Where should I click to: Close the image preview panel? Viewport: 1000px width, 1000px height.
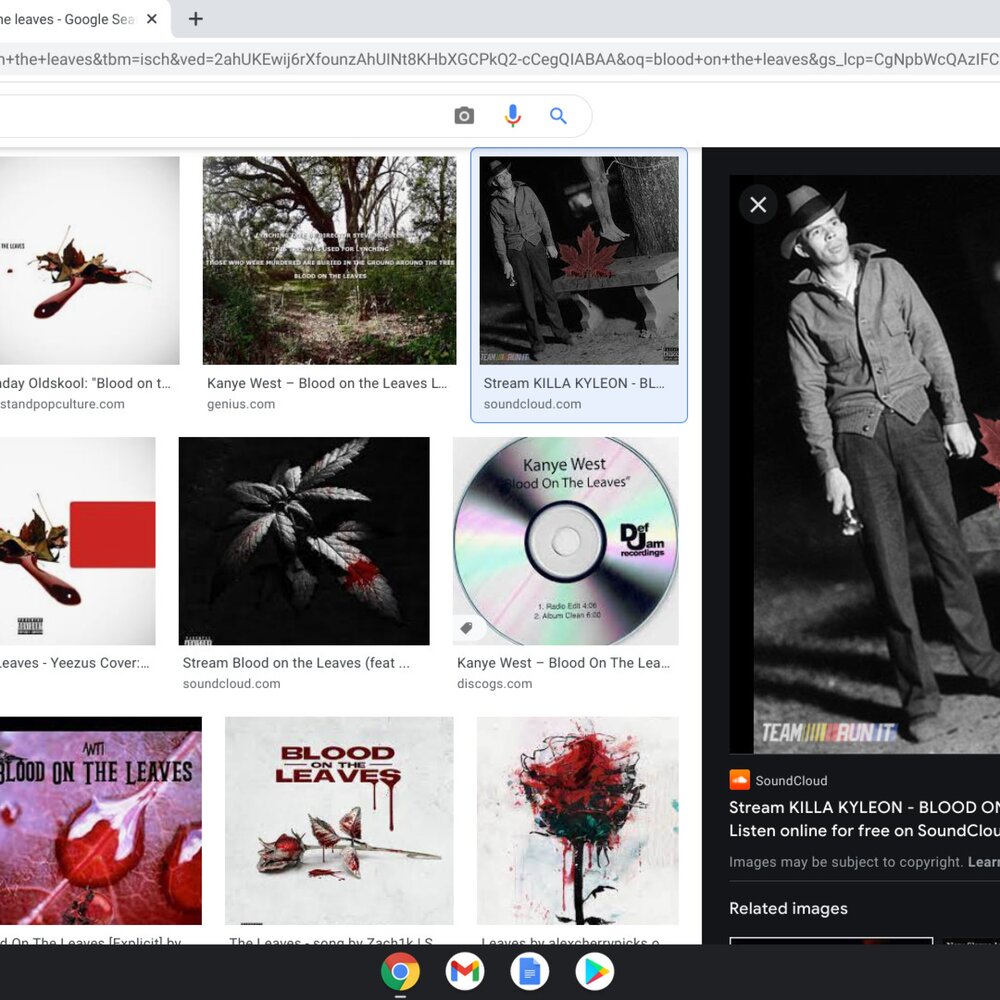[758, 205]
